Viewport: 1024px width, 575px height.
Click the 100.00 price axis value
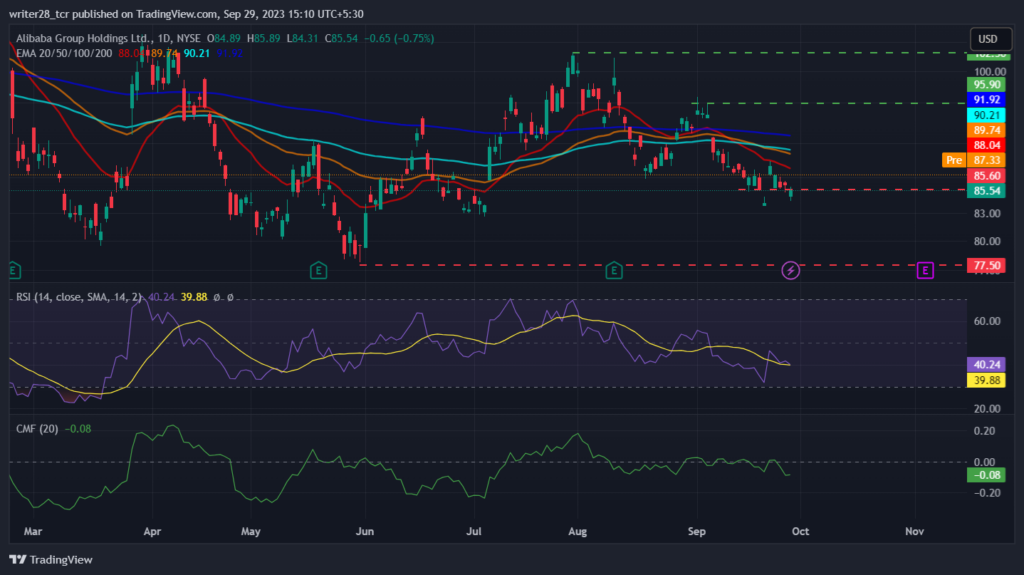coord(989,72)
